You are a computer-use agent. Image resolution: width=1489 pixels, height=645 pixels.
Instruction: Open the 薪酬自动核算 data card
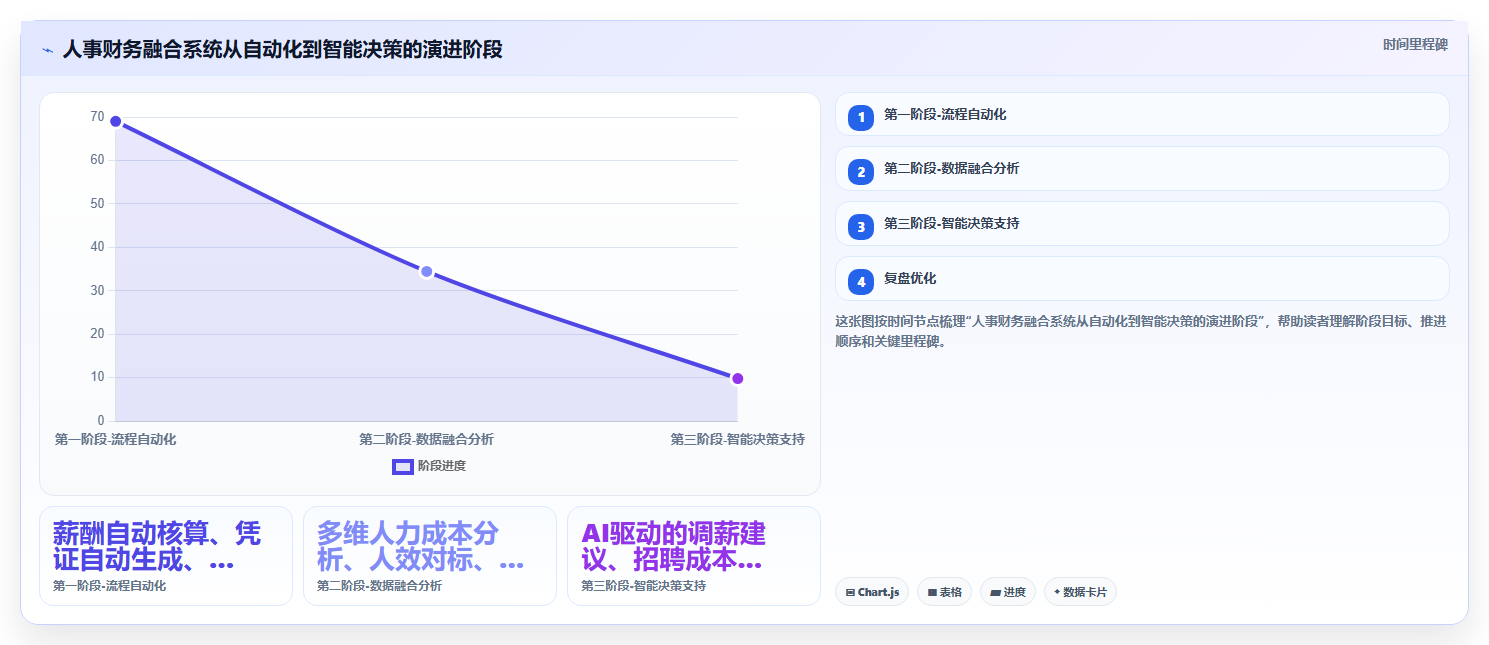tap(166, 556)
